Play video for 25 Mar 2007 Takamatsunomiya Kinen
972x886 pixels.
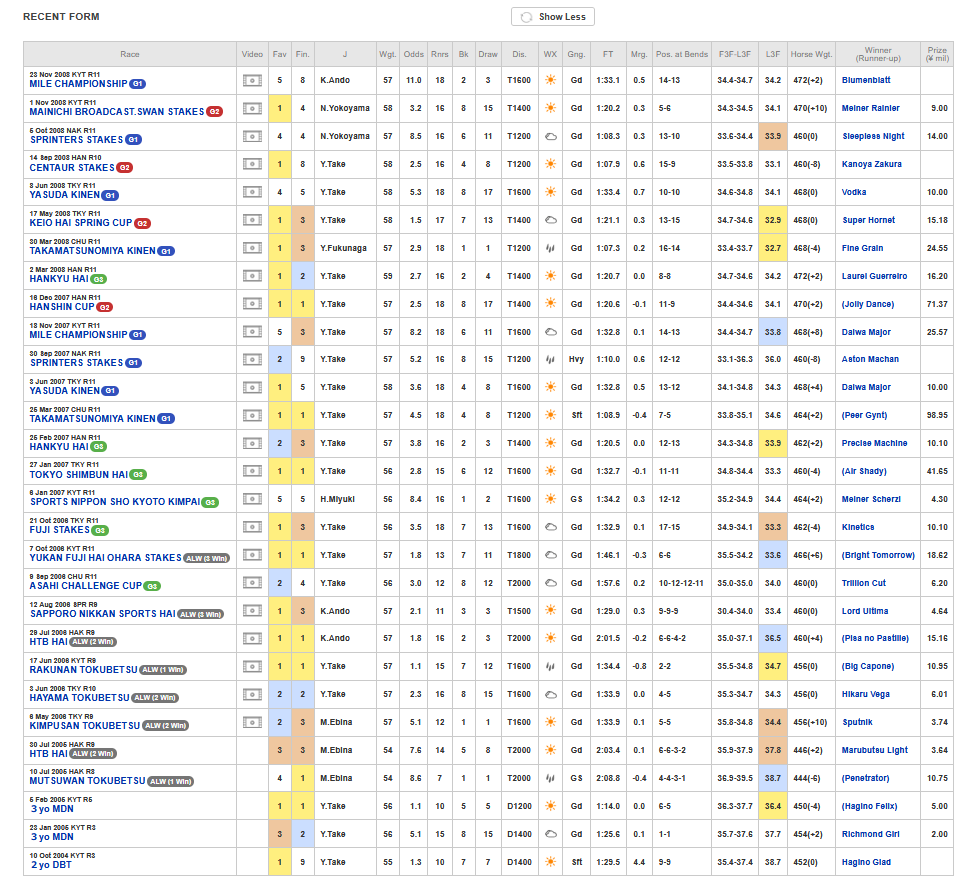coord(252,415)
